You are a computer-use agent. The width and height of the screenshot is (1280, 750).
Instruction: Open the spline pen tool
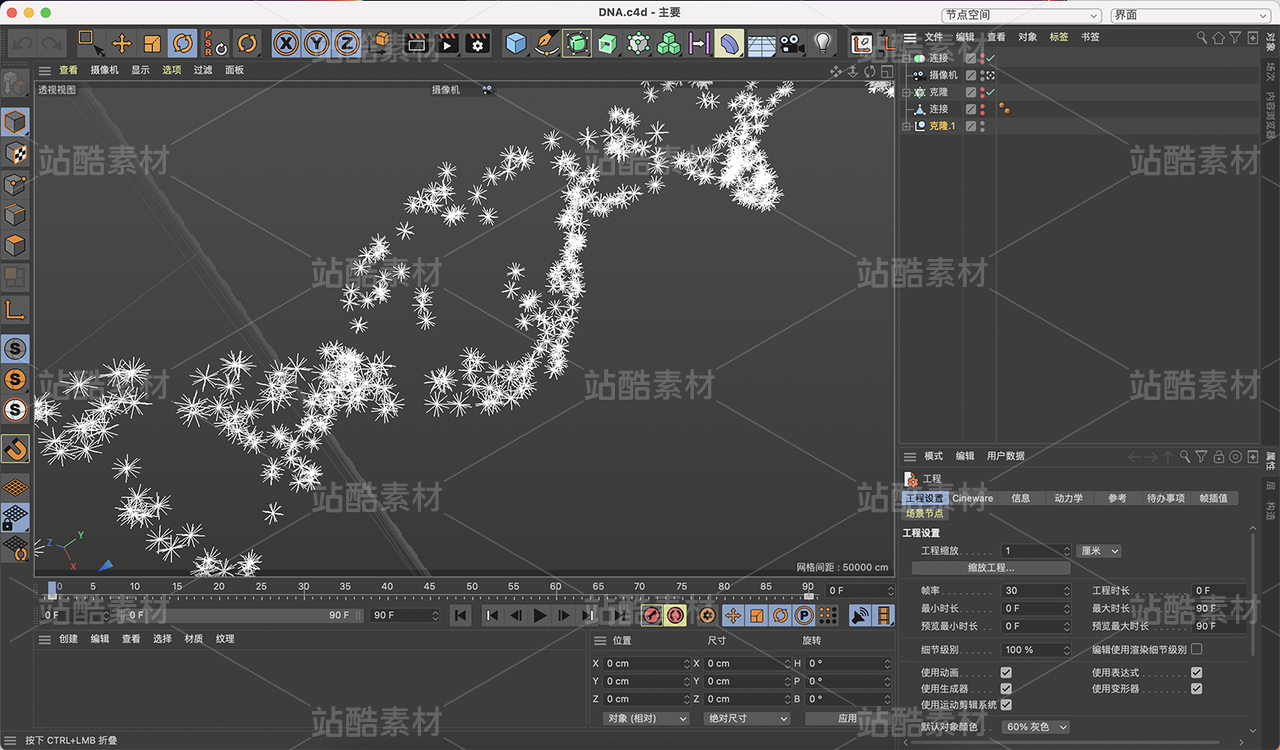(x=546, y=43)
